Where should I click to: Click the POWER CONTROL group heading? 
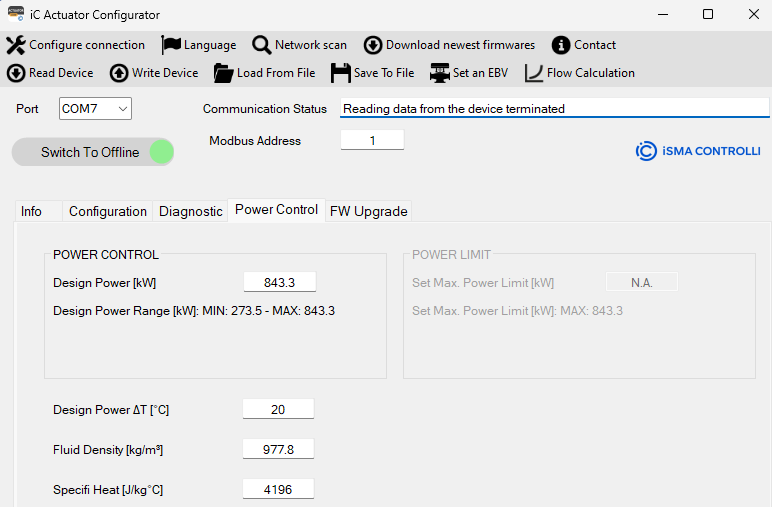coord(106,254)
